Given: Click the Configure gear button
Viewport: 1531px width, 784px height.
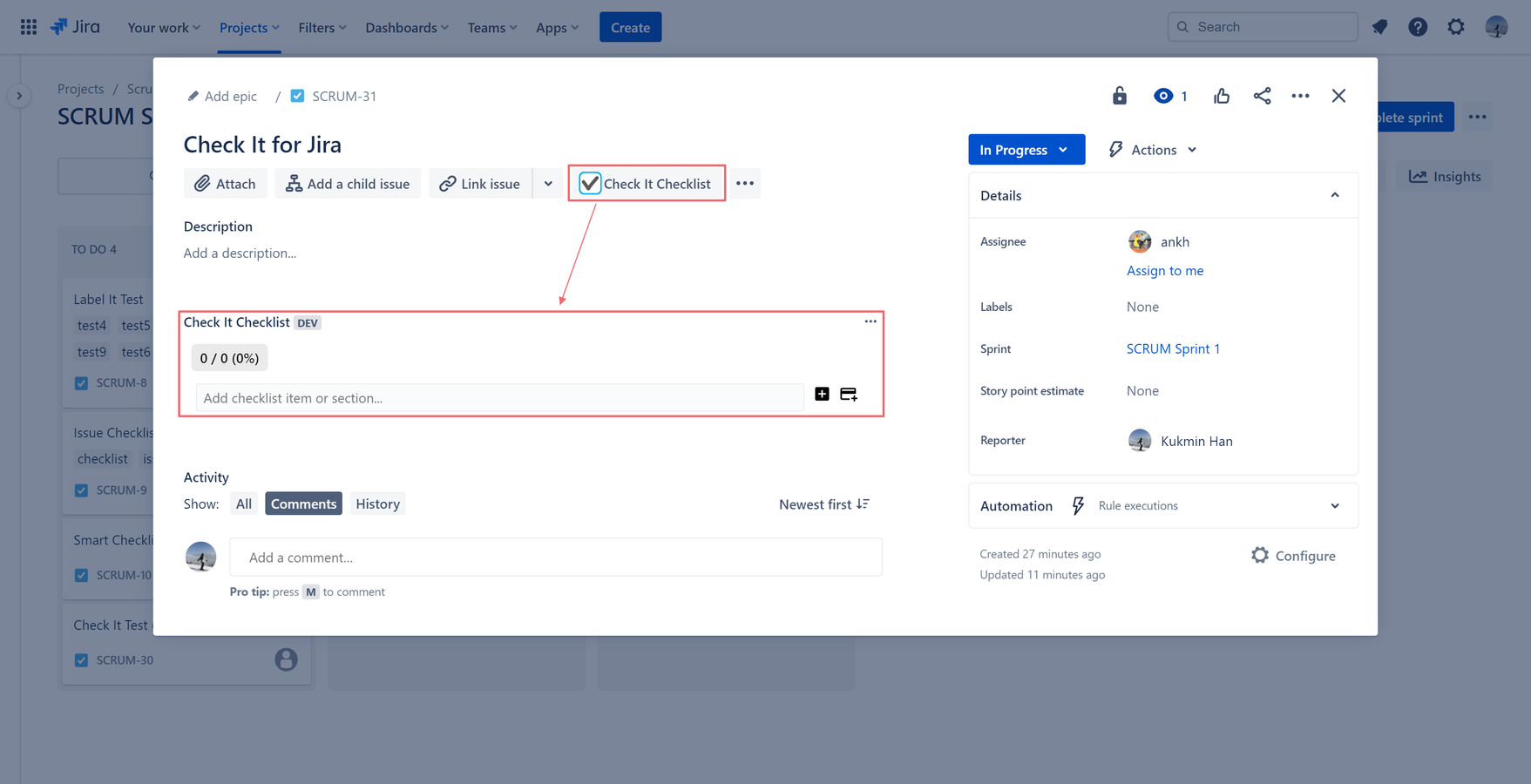Looking at the screenshot, I should click(x=1293, y=556).
